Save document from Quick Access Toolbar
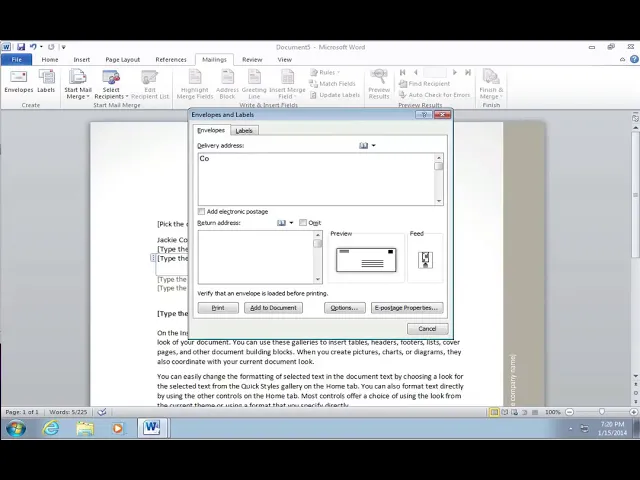This screenshot has height=480, width=640. coord(21,47)
